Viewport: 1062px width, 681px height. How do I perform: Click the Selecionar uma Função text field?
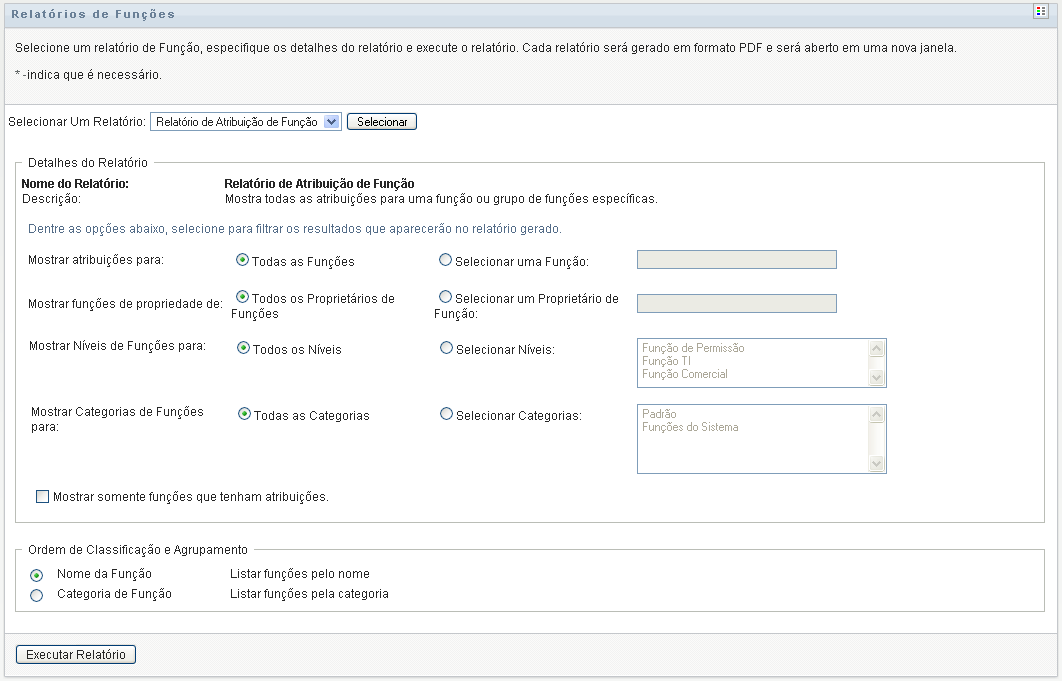(736, 260)
